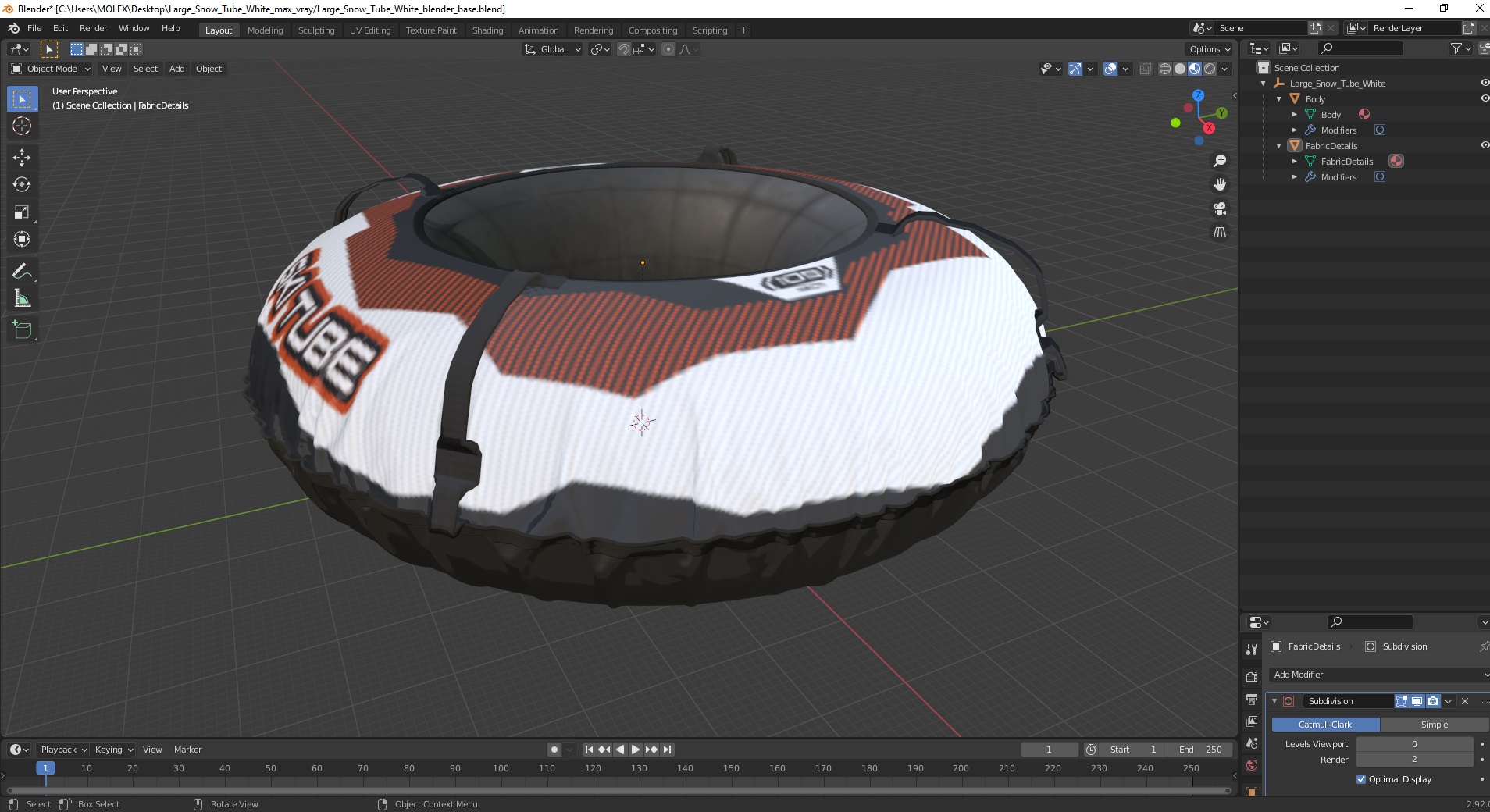Screen dimensions: 1490x812
Task: Open the Render menu
Action: point(93,28)
